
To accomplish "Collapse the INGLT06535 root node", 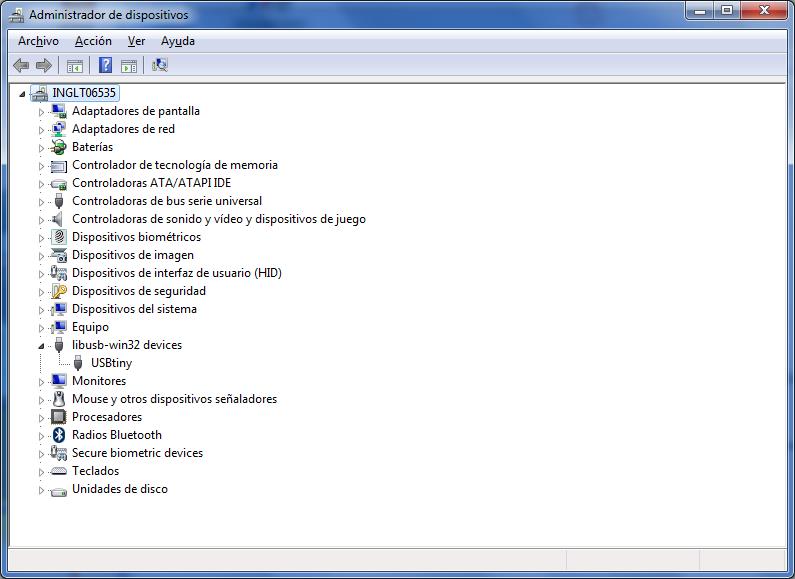I will click(22, 94).
